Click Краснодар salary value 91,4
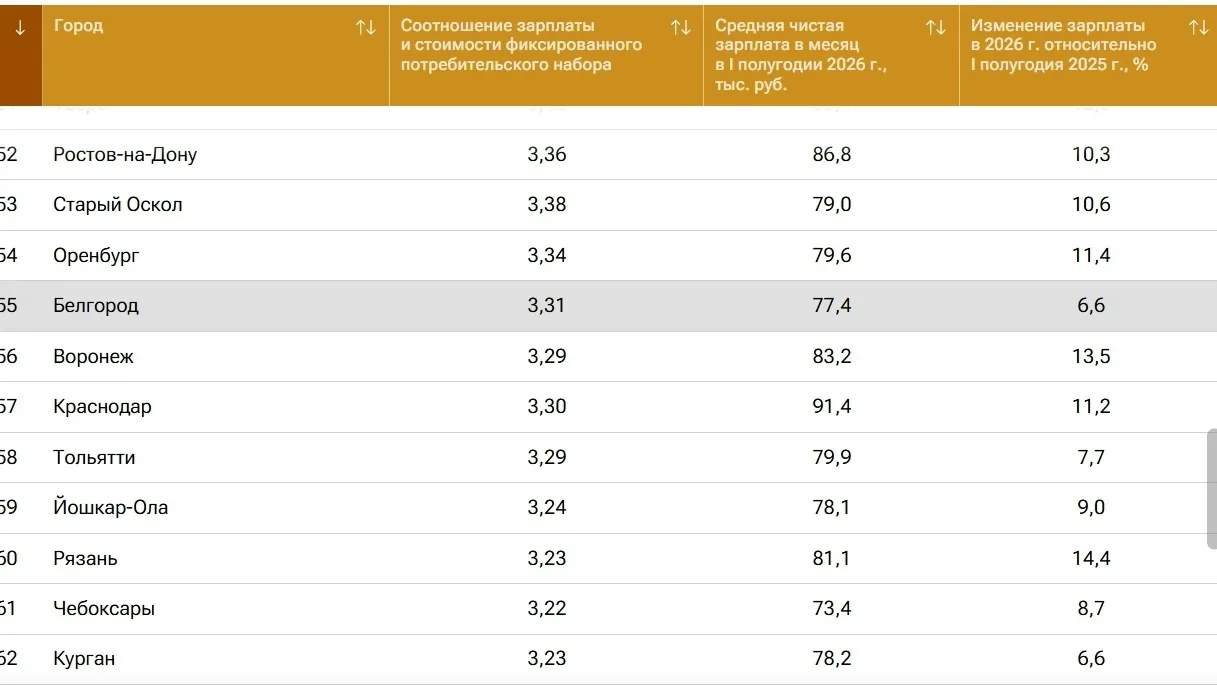The width and height of the screenshot is (1217, 685). 832,407
